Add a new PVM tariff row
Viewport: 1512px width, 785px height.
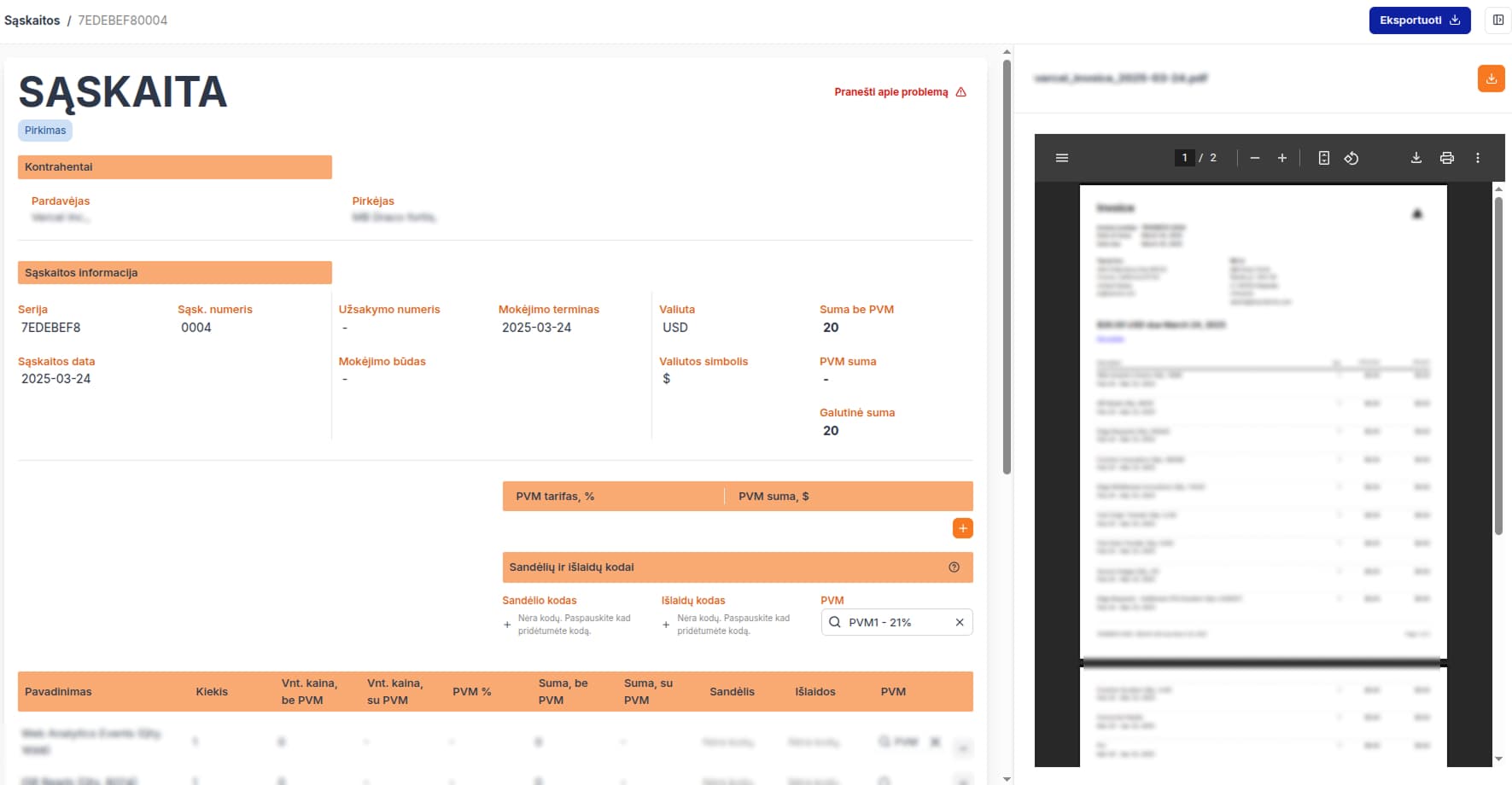click(962, 528)
